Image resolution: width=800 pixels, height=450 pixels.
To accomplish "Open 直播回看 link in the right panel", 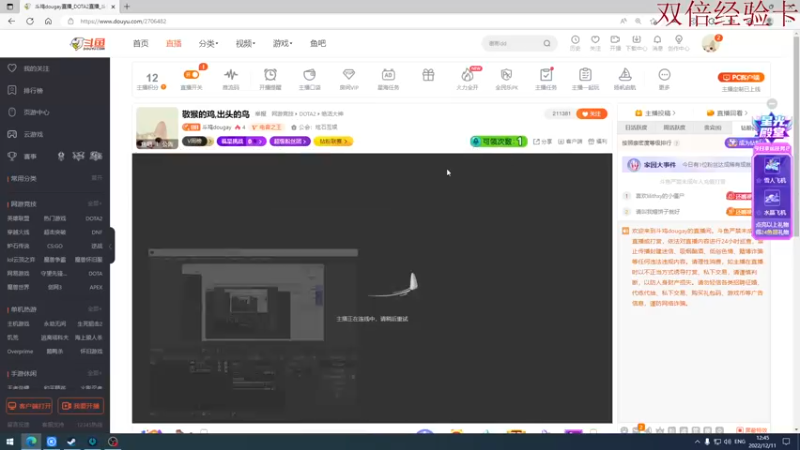I will [x=727, y=113].
